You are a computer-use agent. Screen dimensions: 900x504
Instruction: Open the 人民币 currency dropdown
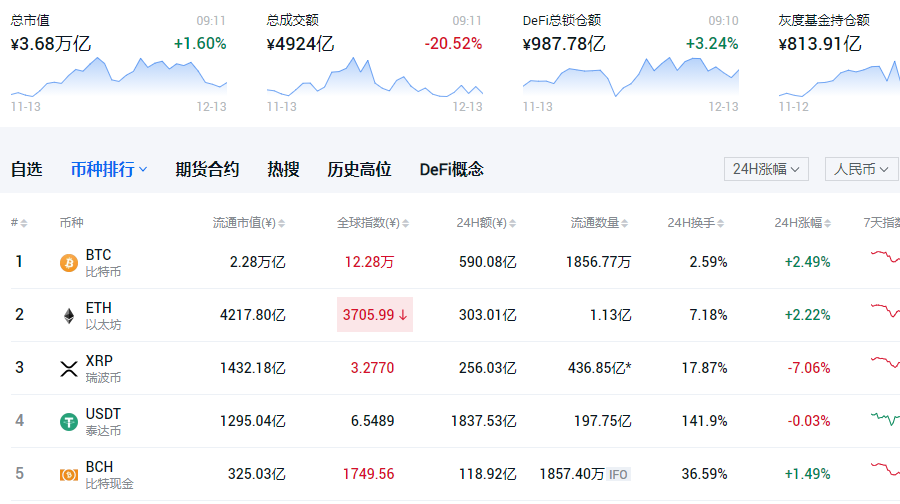click(861, 169)
